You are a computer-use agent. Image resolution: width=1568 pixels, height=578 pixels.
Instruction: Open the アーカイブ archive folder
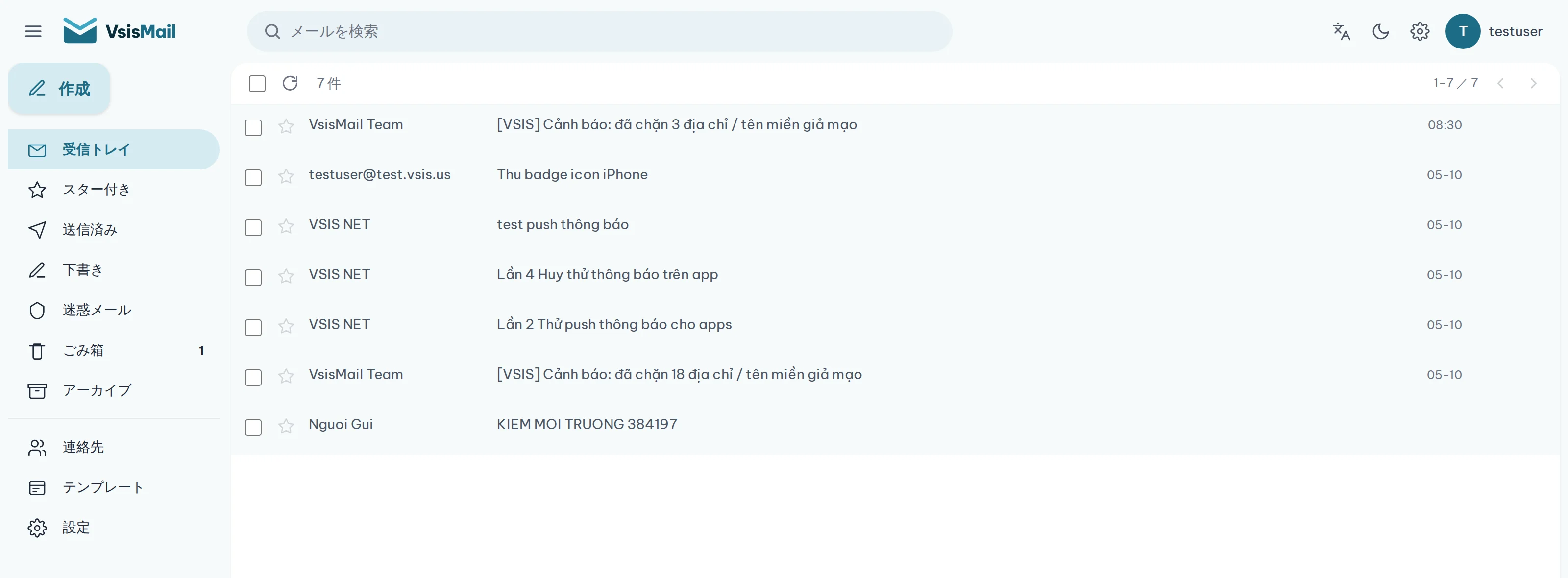coord(114,390)
